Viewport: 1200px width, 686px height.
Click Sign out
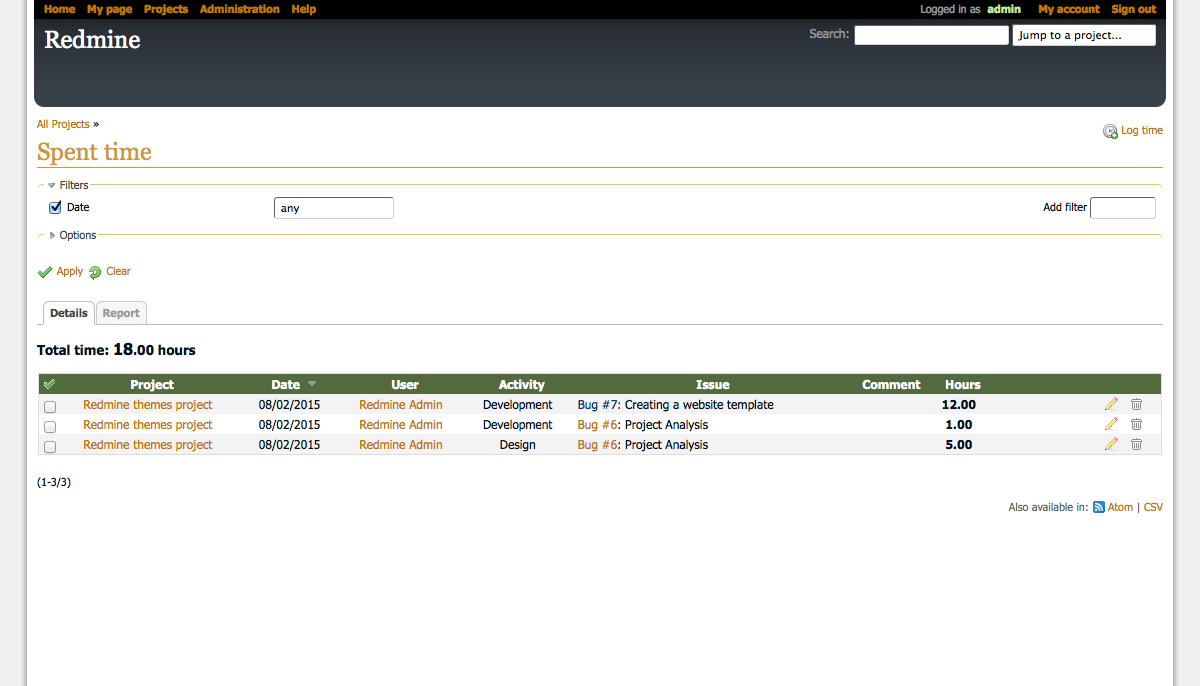[x=1134, y=9]
